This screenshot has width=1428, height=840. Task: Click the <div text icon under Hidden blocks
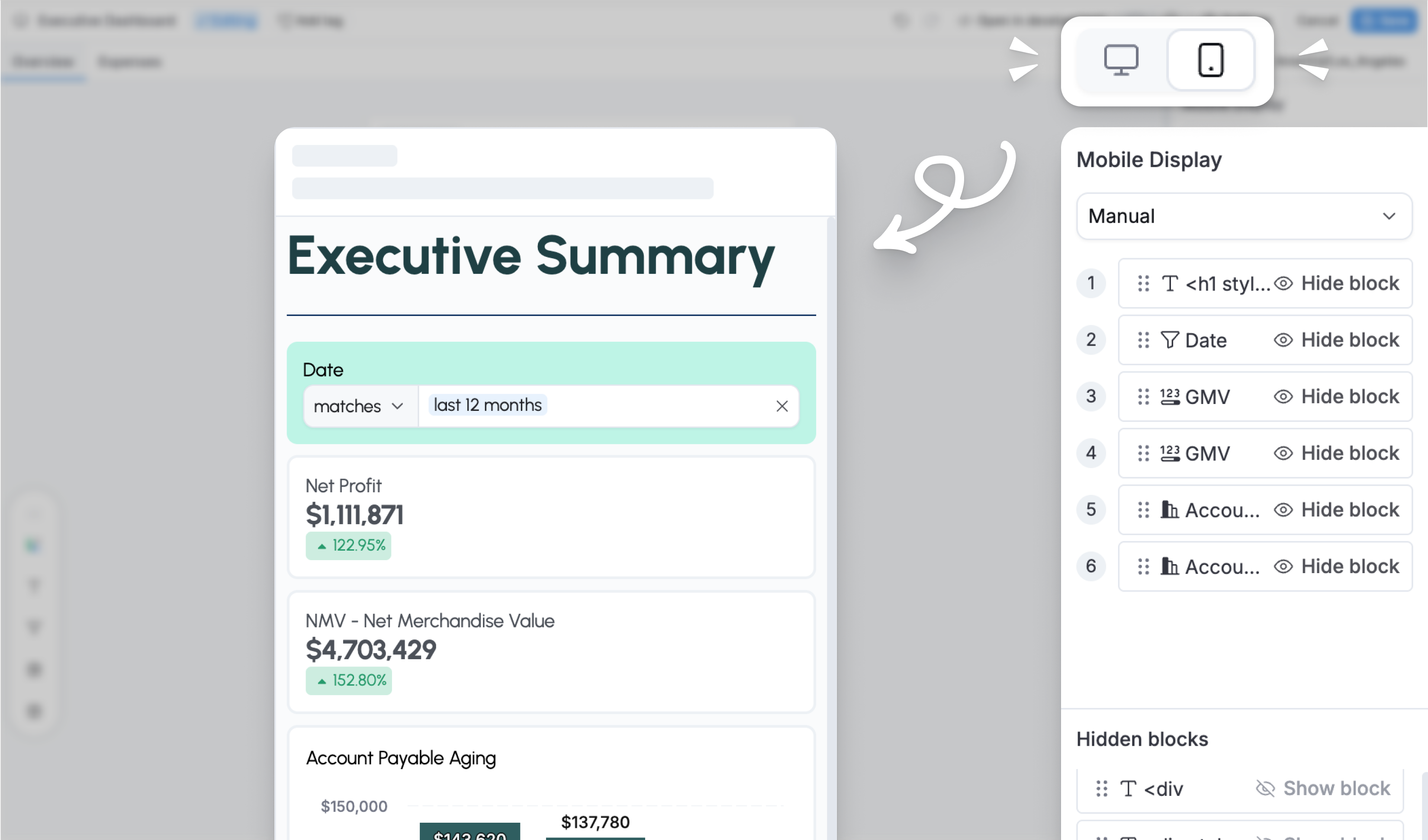point(1128,789)
